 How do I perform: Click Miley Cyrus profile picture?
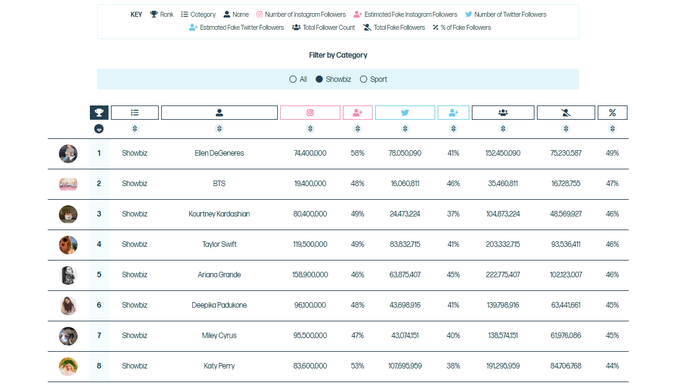[x=68, y=336]
